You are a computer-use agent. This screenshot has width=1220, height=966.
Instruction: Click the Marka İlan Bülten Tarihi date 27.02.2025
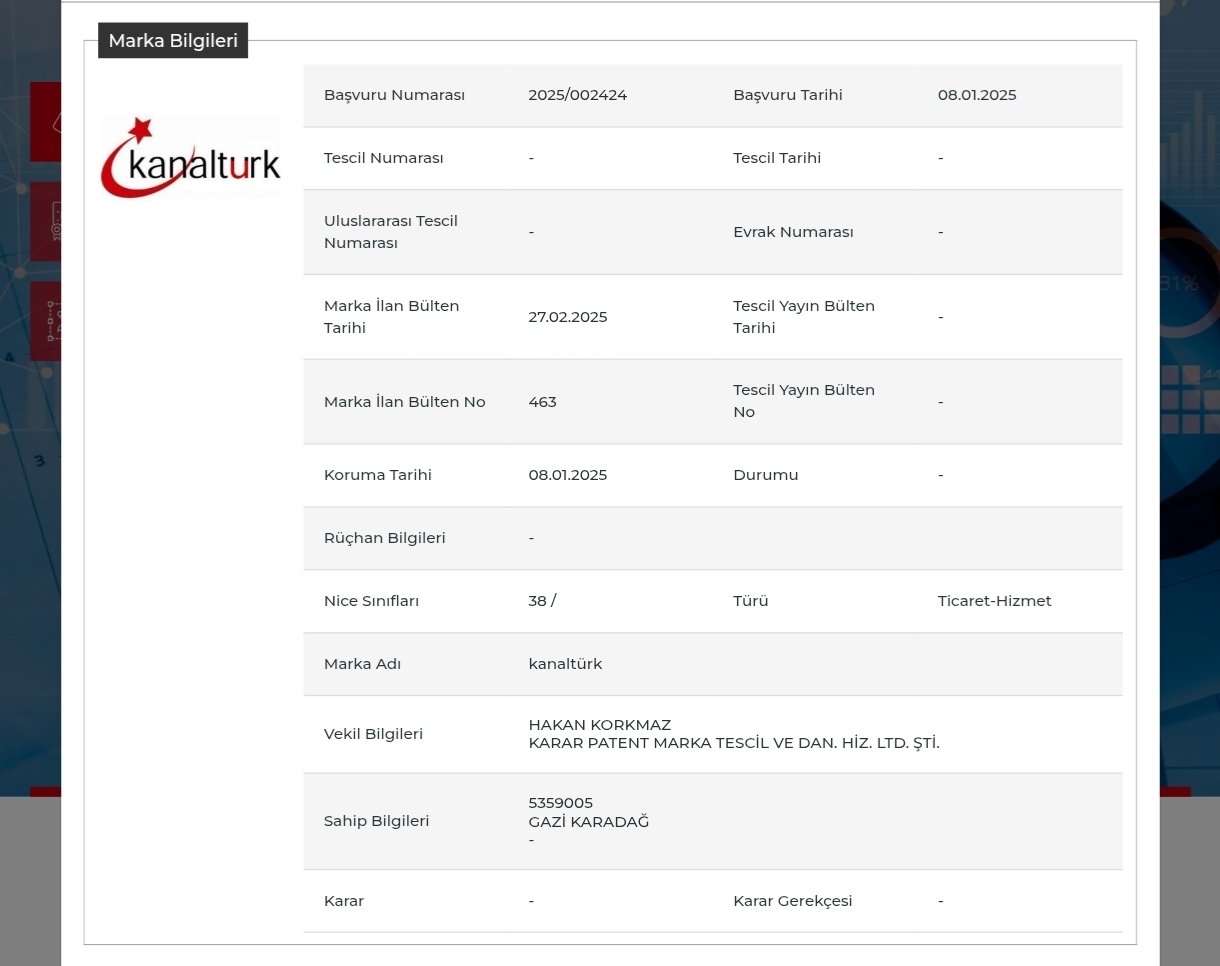(x=567, y=317)
